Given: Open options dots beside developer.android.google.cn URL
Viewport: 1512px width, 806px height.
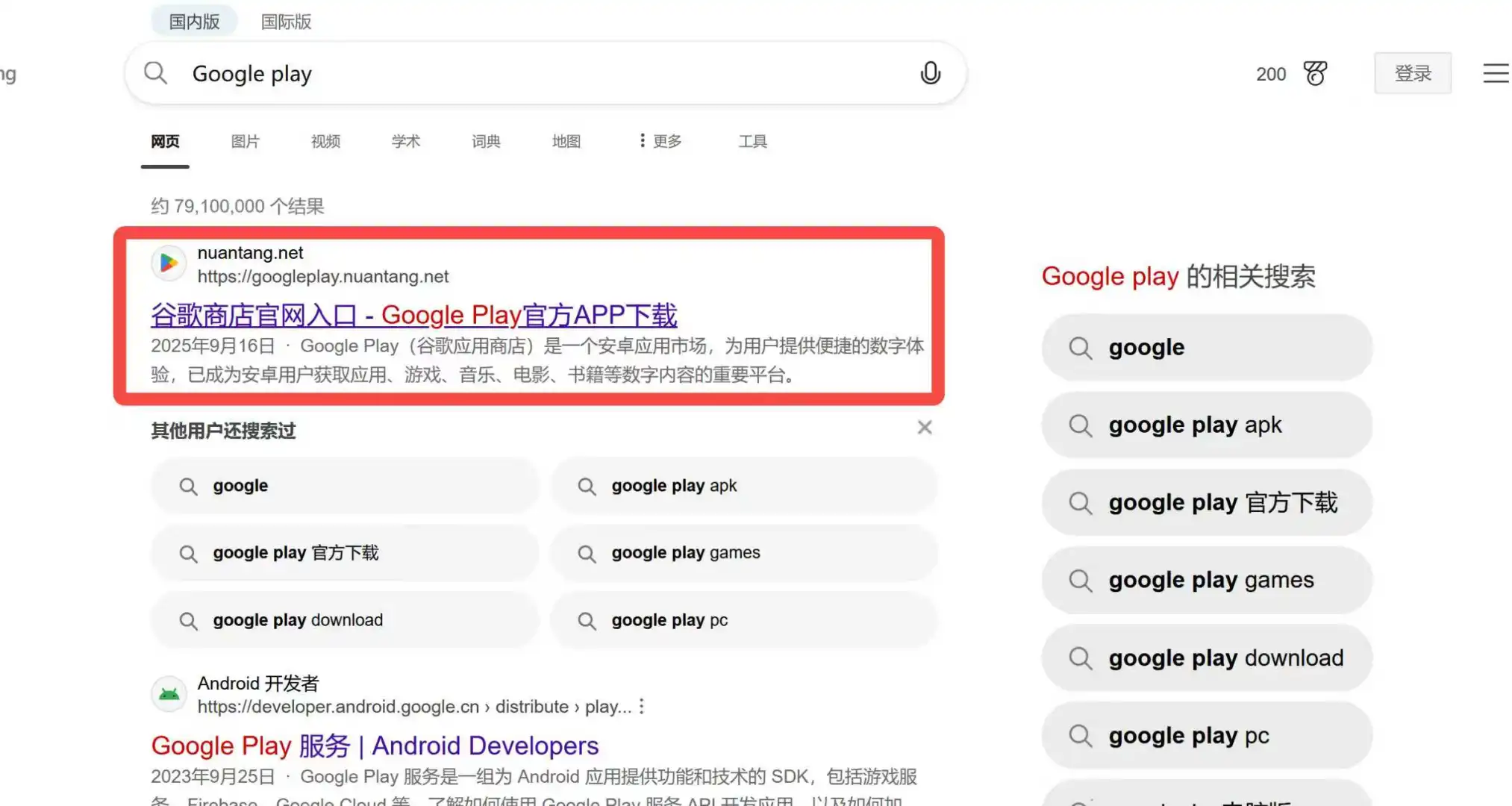Looking at the screenshot, I should (x=641, y=707).
